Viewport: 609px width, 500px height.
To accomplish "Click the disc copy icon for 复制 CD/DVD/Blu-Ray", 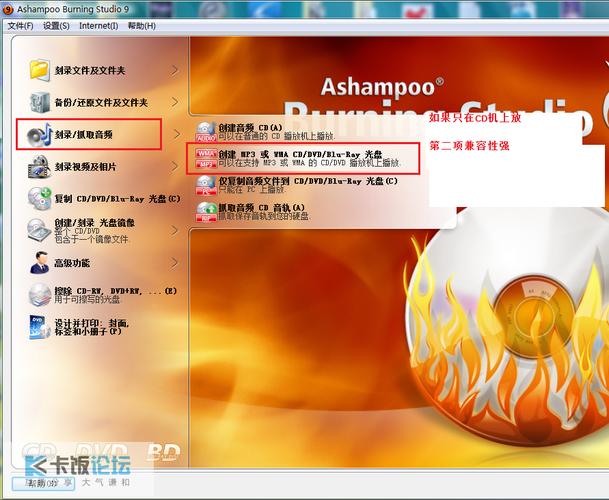I will 40,199.
